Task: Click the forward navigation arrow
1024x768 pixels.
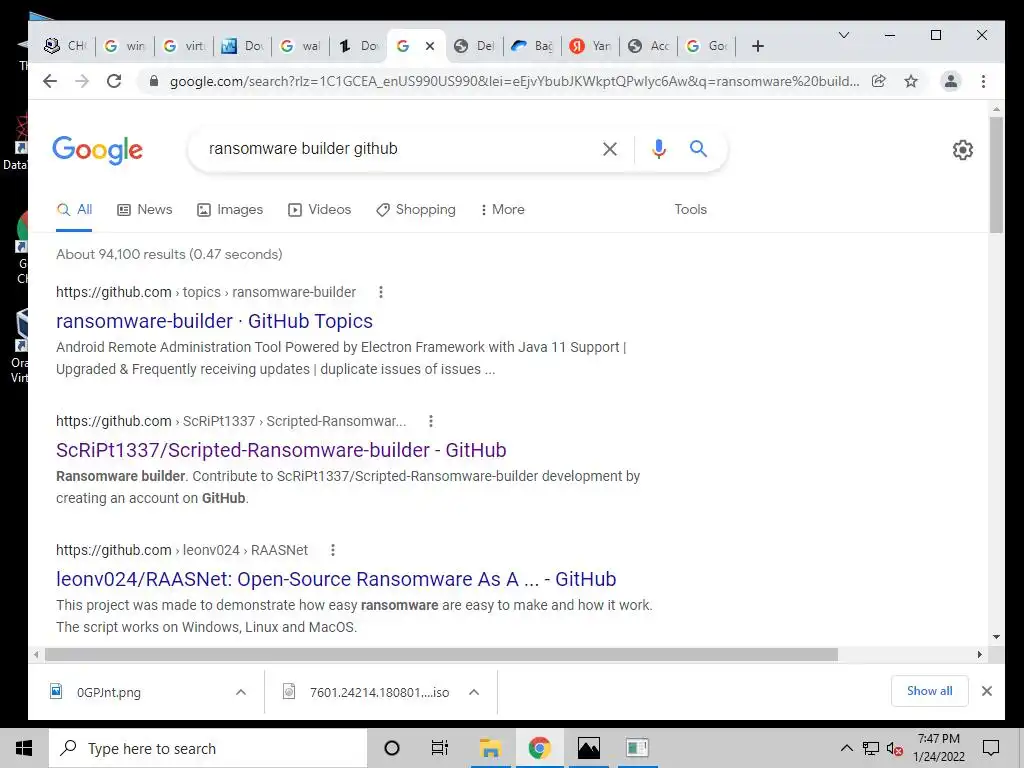Action: [x=82, y=81]
